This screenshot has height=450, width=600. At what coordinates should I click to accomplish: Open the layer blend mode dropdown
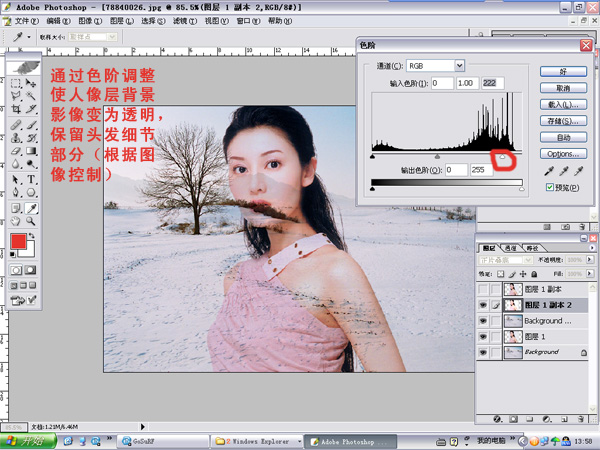click(x=528, y=260)
